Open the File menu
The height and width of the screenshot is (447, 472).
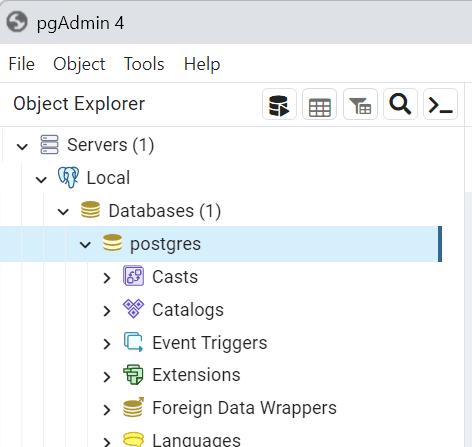(22, 64)
